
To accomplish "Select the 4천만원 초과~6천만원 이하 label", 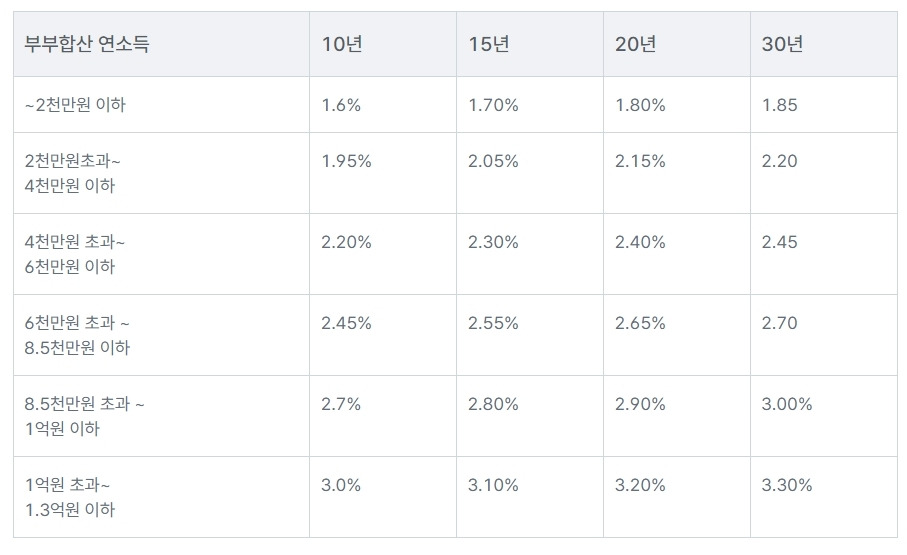I will click(x=75, y=254).
